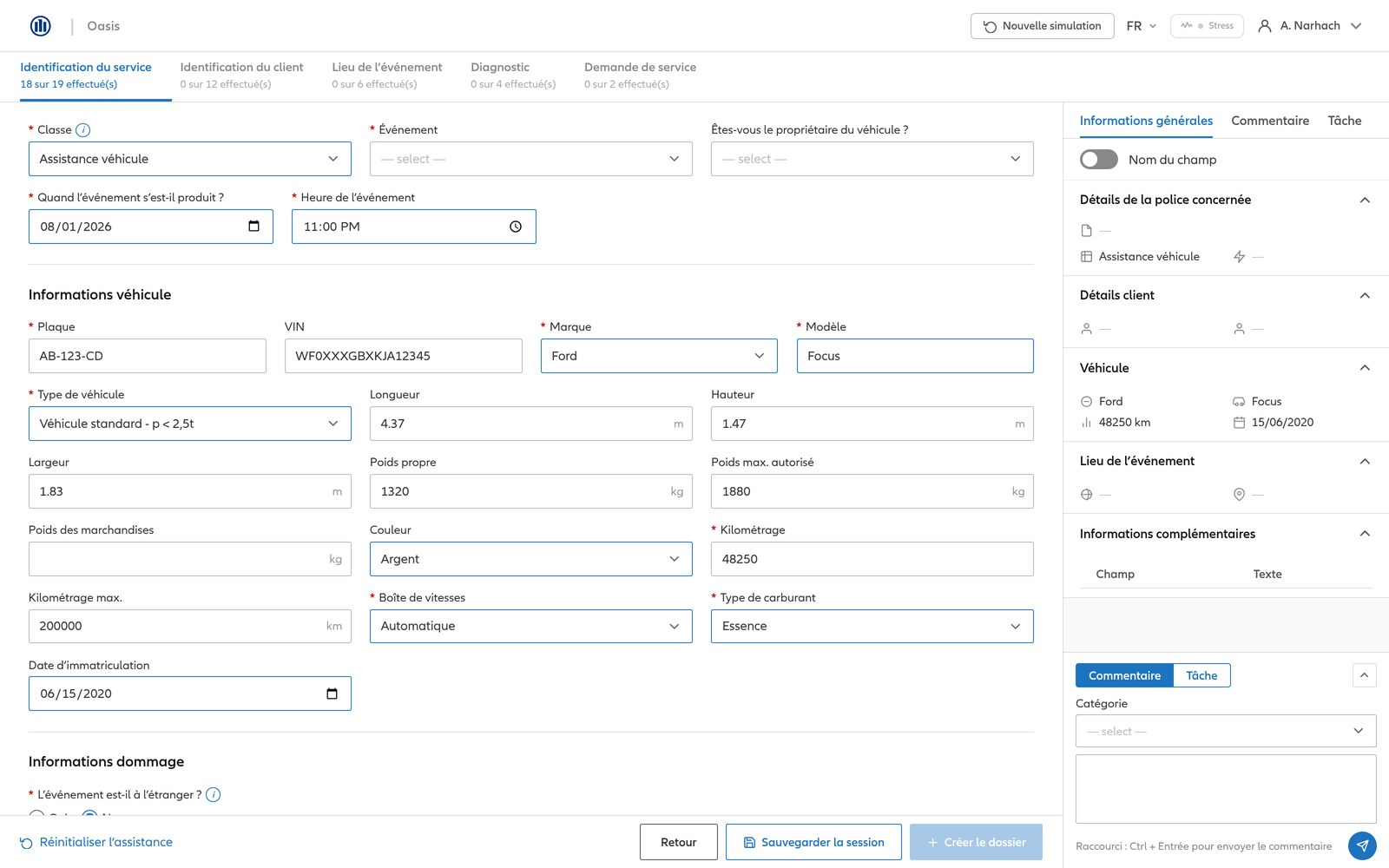Viewport: 1389px width, 868px height.
Task: Click the brand icon next to Ford
Action: pyautogui.click(x=1086, y=402)
